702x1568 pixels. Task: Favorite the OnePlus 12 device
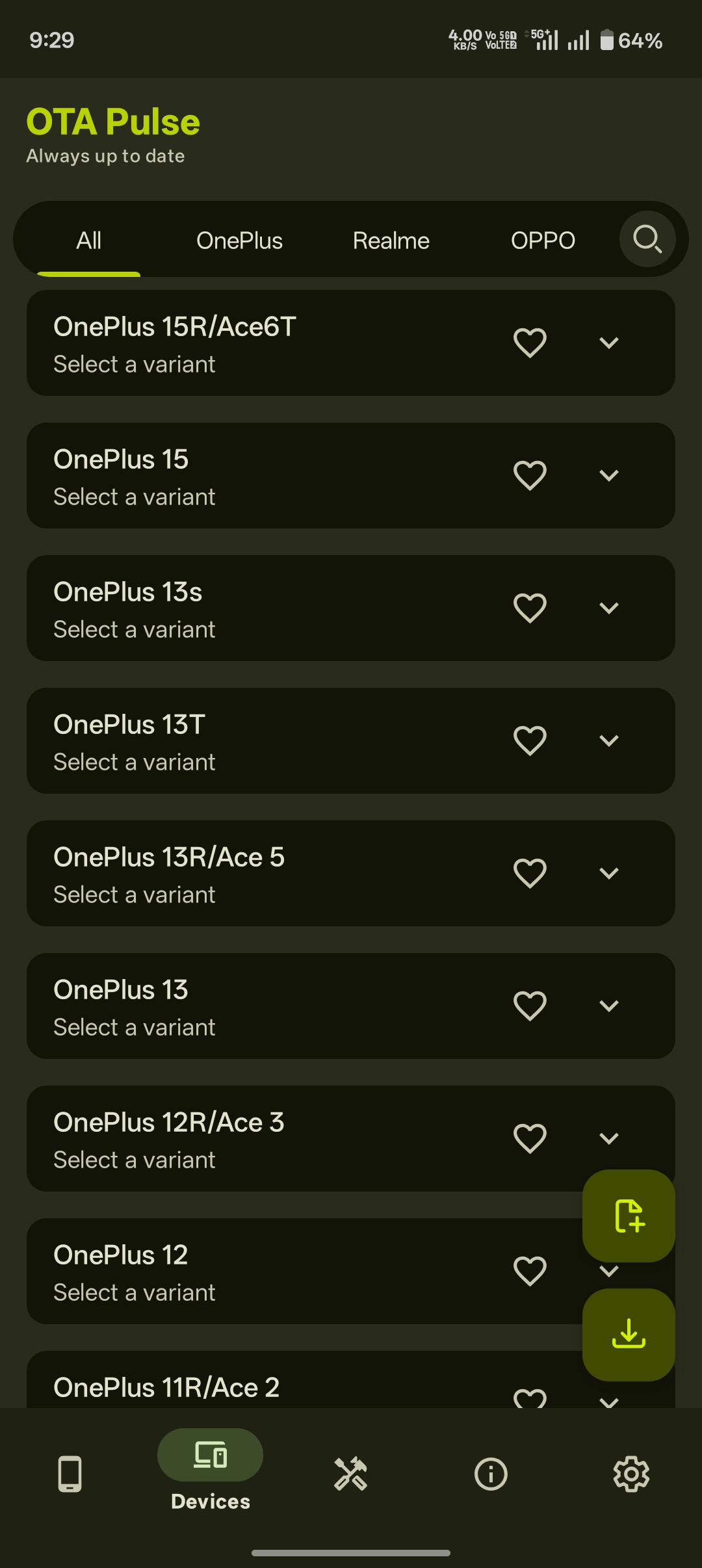pyautogui.click(x=530, y=1270)
